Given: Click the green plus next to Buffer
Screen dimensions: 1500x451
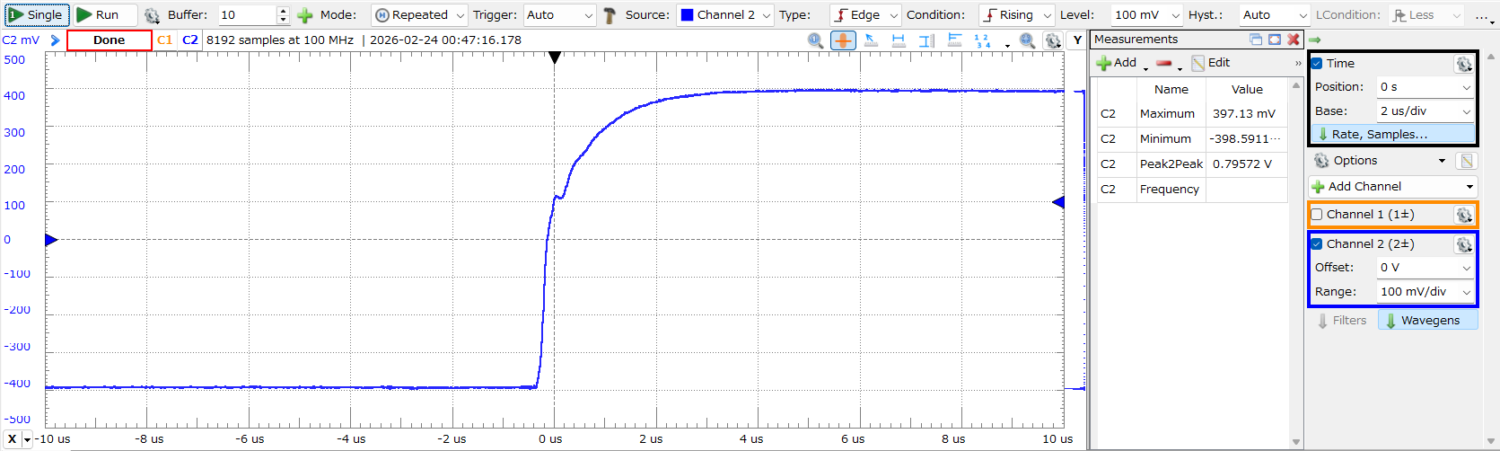Looking at the screenshot, I should click(305, 15).
